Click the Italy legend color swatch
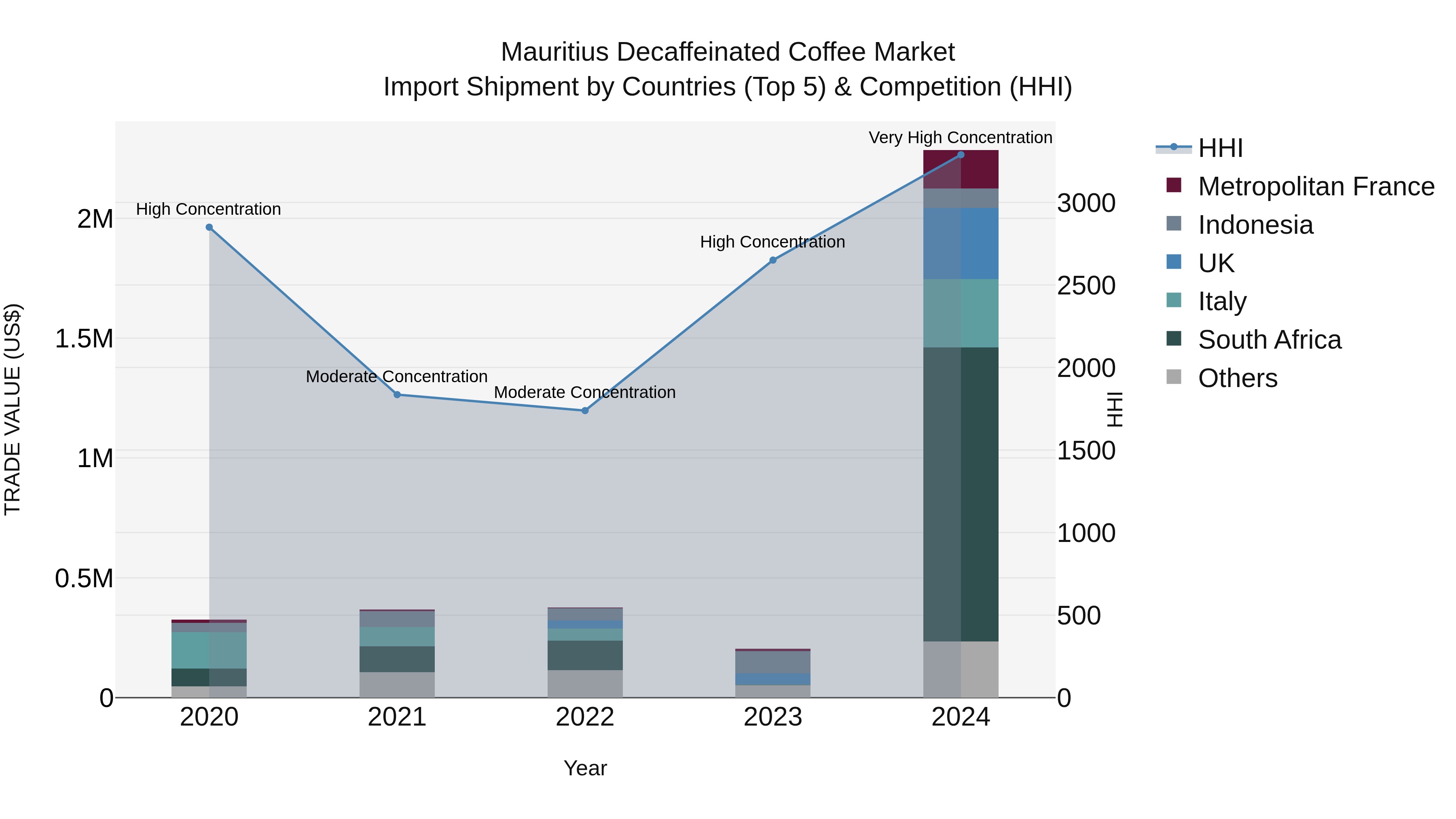The height and width of the screenshot is (819, 1456). click(1174, 300)
